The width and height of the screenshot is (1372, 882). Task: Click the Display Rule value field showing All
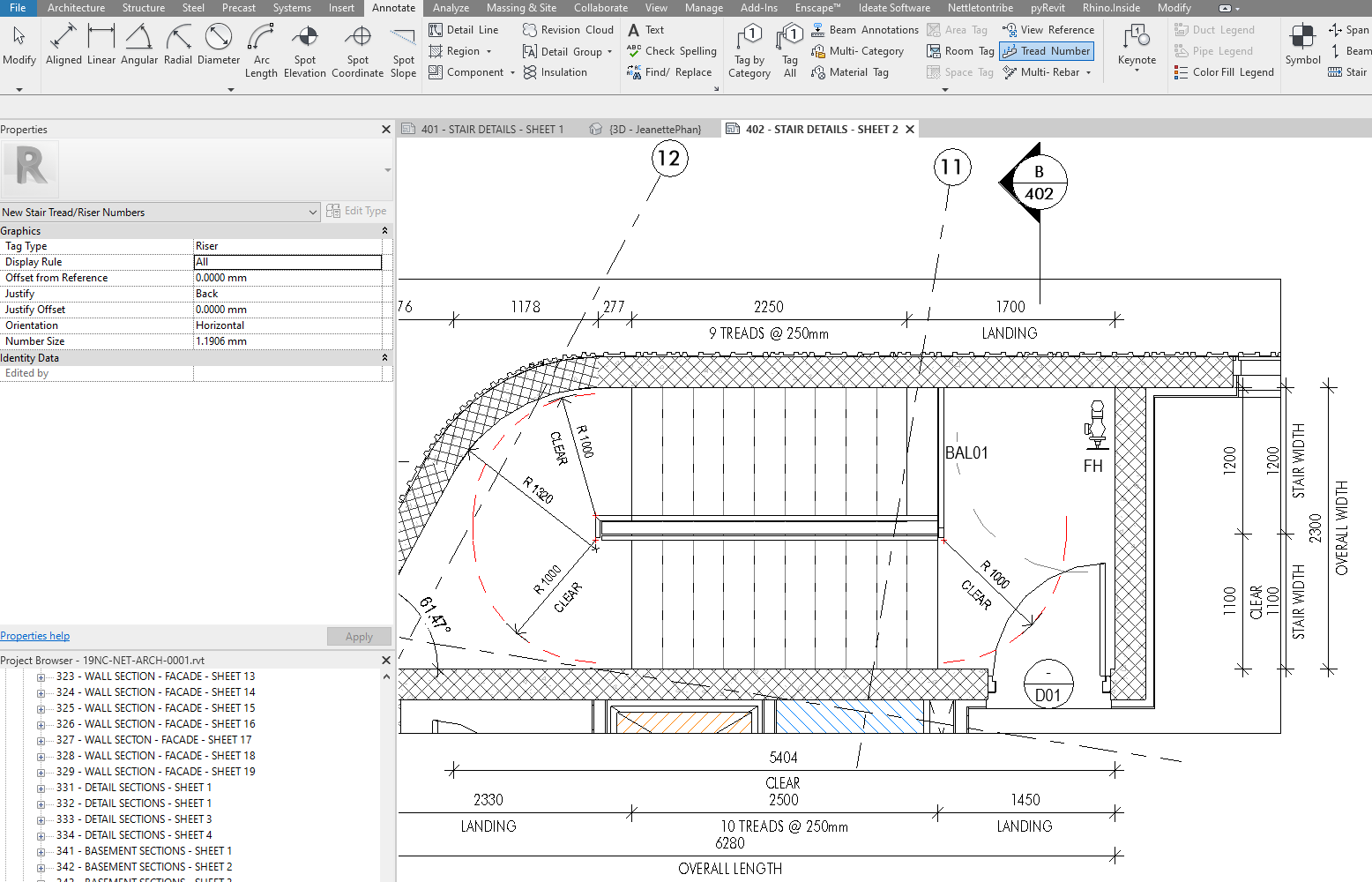pyautogui.click(x=287, y=261)
